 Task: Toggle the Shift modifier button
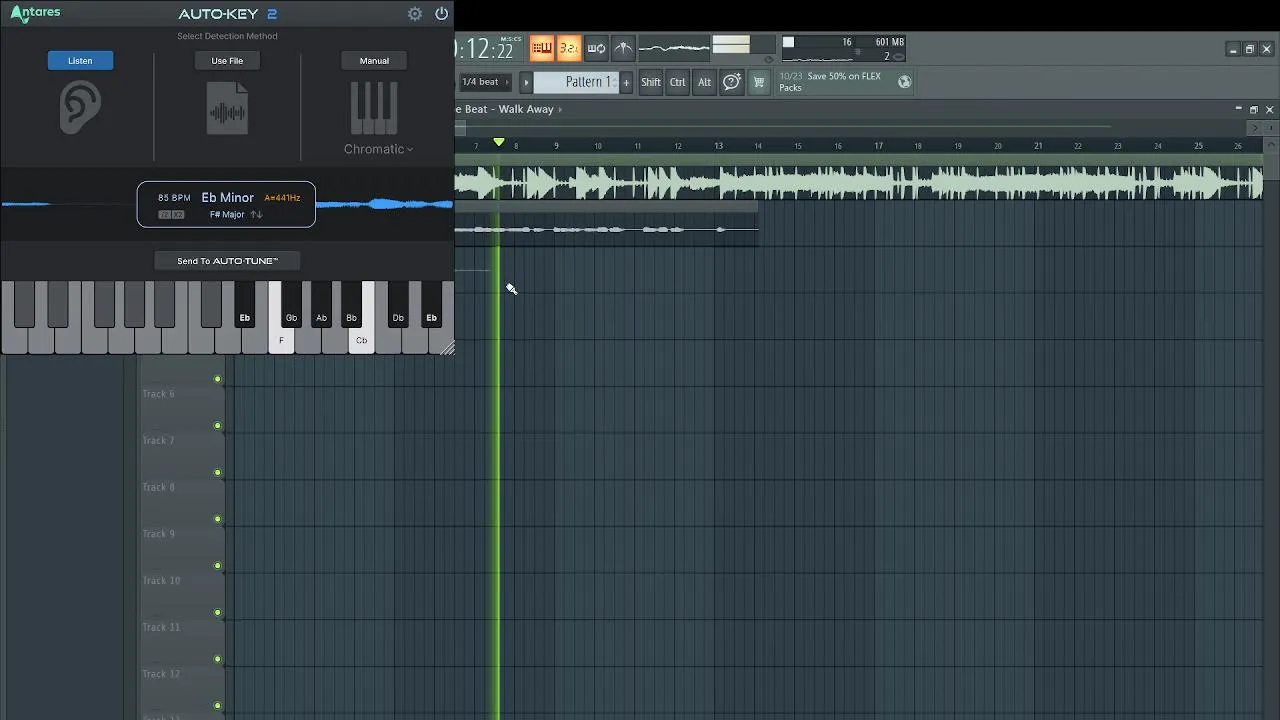coord(651,82)
